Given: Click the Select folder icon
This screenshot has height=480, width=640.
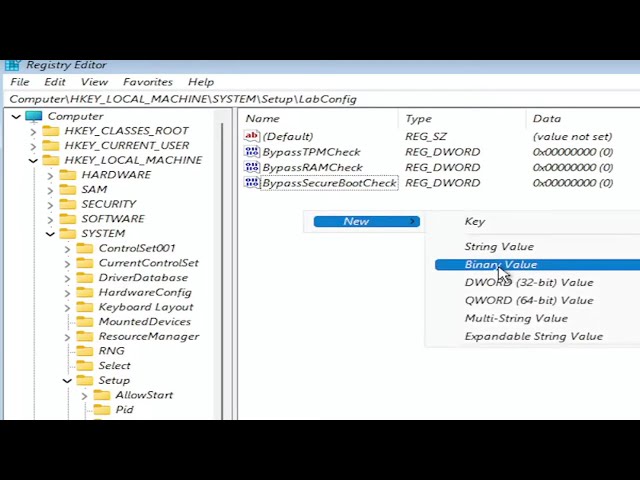Looking at the screenshot, I should tap(85, 366).
